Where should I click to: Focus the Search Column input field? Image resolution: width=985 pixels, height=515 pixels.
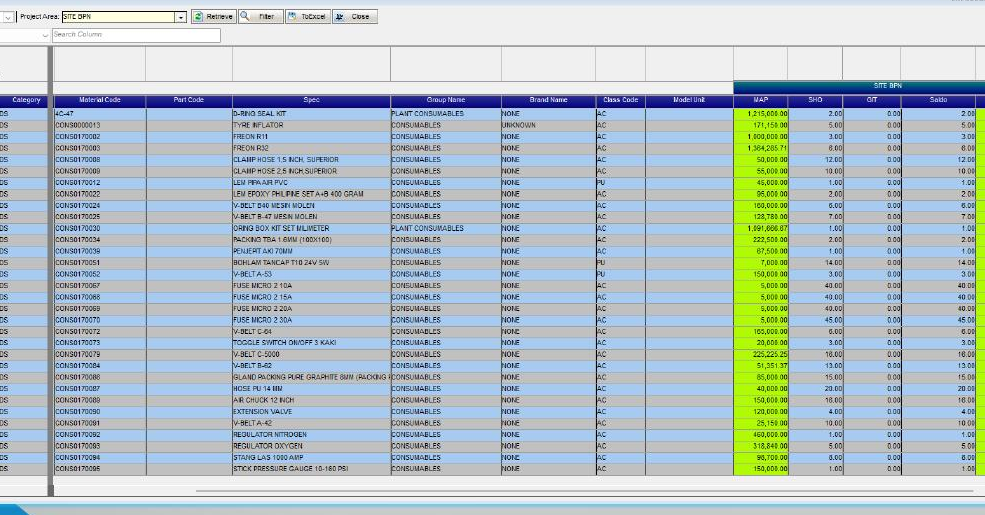(x=136, y=35)
